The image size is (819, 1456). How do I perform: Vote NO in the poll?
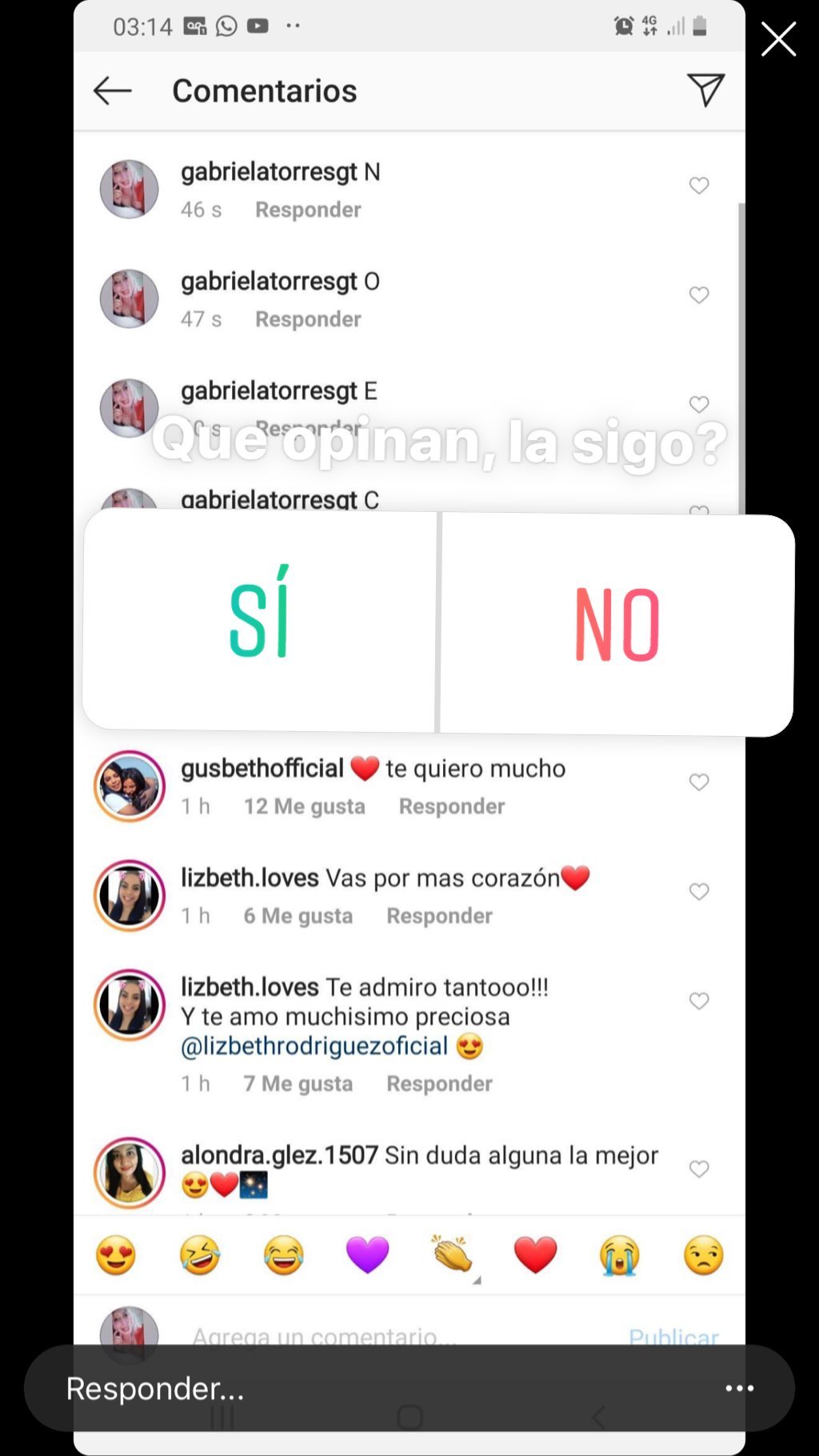click(617, 624)
